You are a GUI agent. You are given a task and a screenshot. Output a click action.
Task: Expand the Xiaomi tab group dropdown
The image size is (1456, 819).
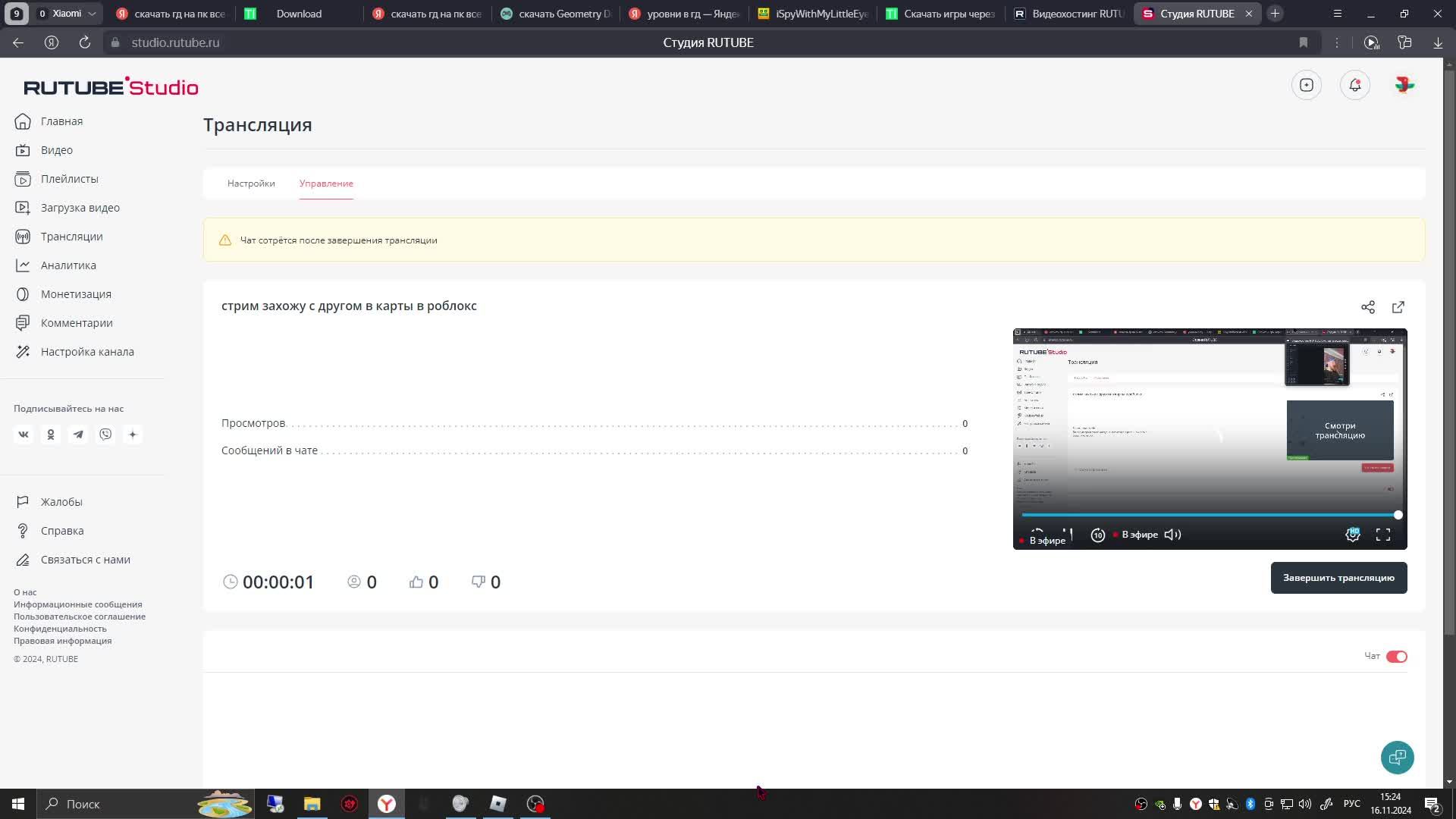coord(92,14)
